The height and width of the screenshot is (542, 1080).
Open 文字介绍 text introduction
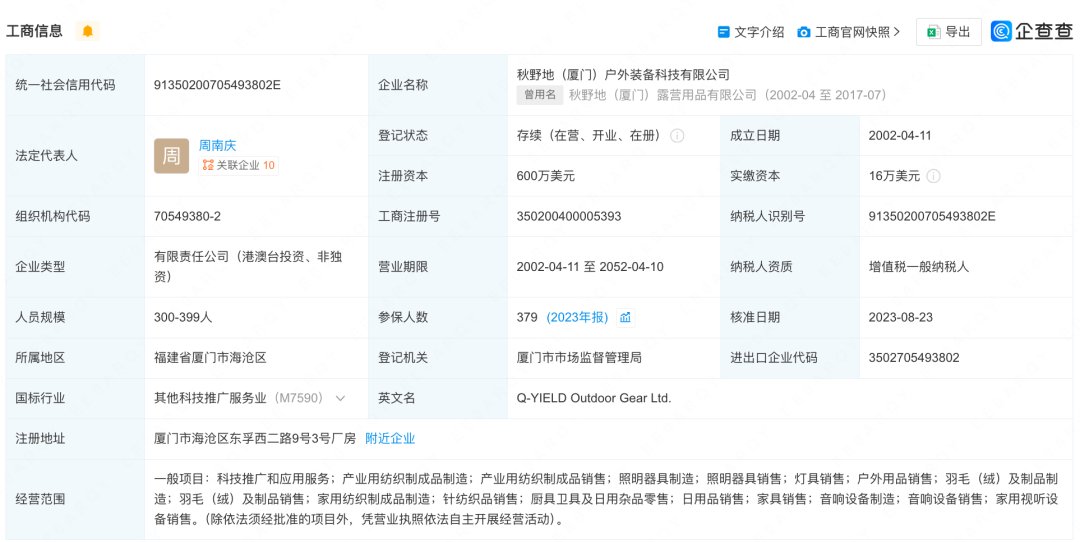(759, 32)
